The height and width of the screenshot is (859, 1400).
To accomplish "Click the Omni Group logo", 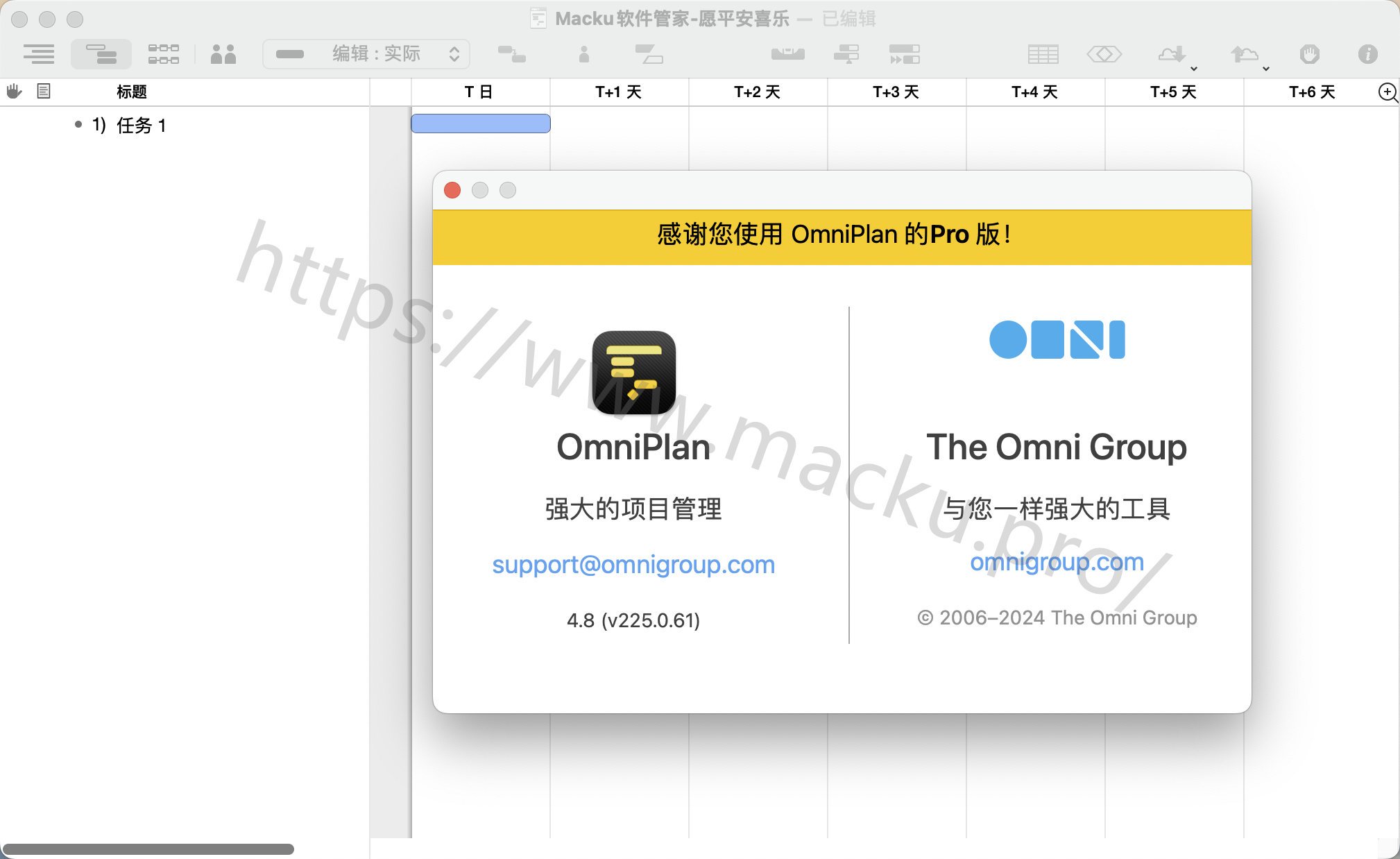I will point(1057,339).
